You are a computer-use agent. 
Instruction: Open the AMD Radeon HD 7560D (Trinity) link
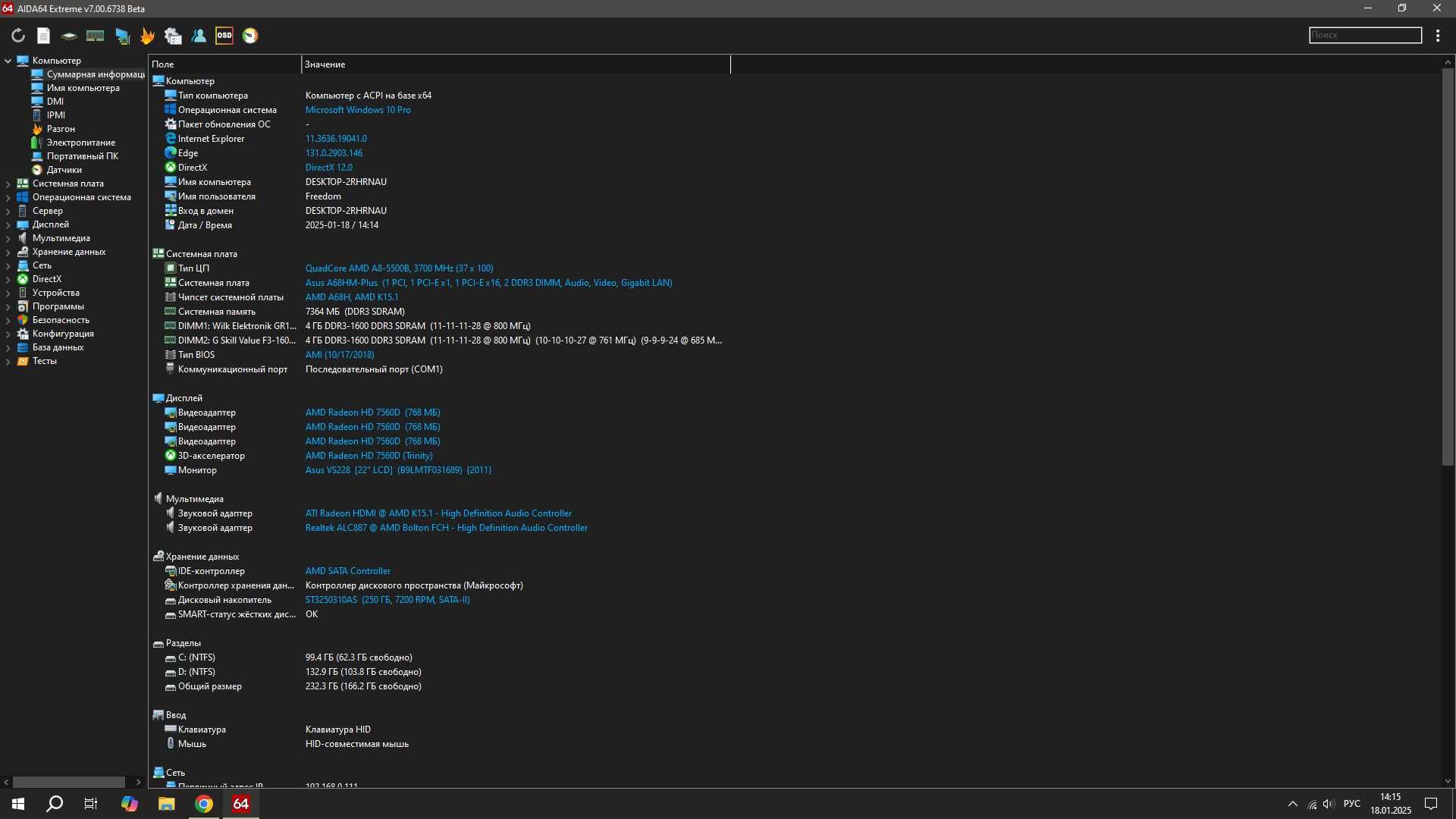[x=369, y=456]
